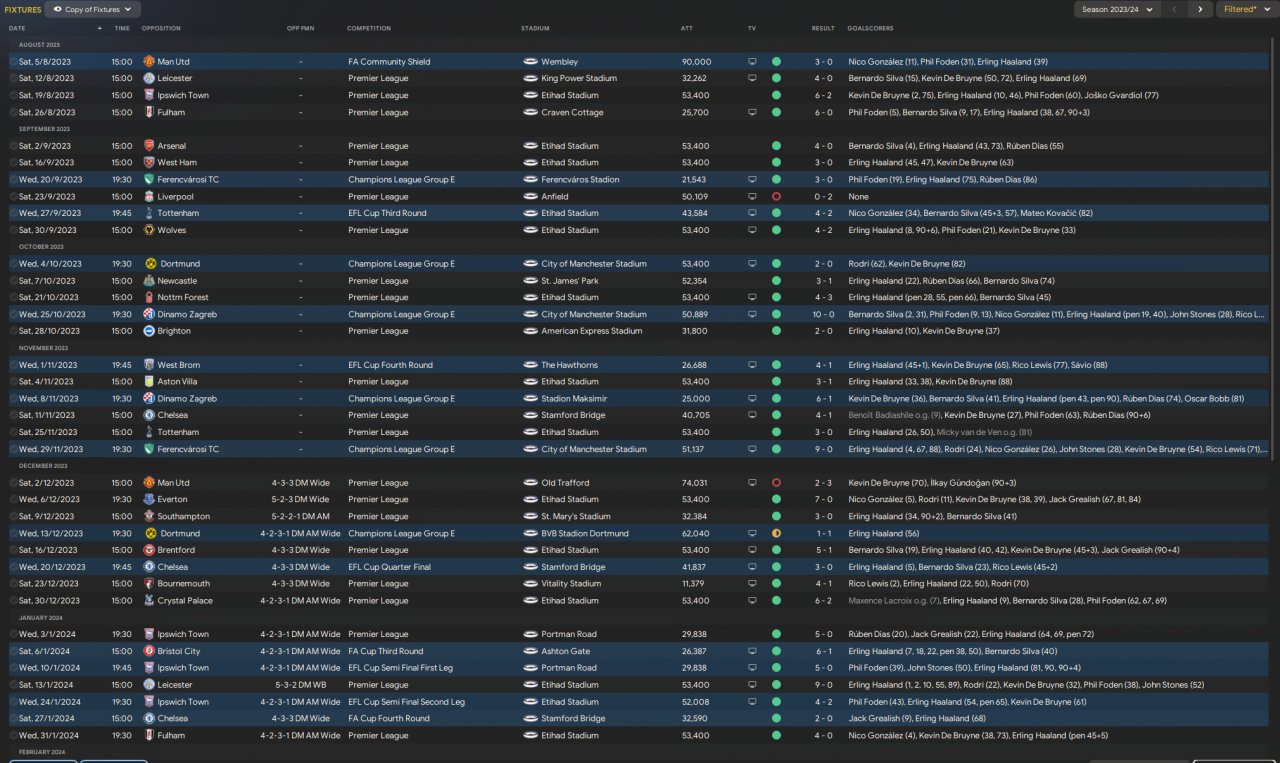Open the EFL Cup Quarter Final competition link
This screenshot has width=1280, height=763.
[387, 567]
